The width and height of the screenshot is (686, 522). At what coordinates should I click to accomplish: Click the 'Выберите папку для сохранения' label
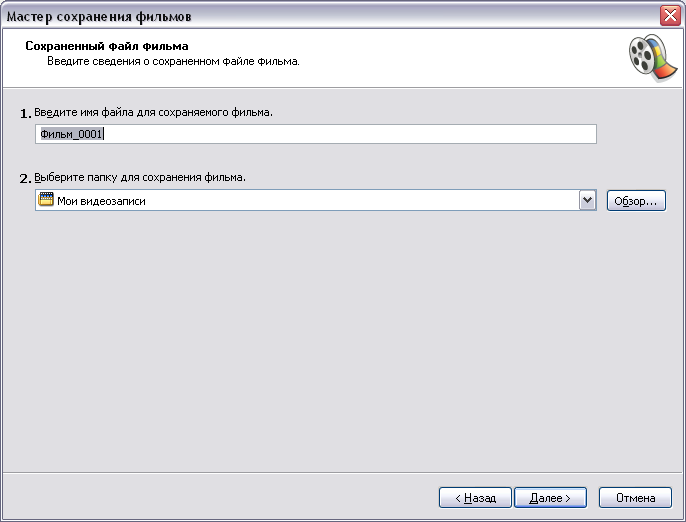[x=140, y=177]
